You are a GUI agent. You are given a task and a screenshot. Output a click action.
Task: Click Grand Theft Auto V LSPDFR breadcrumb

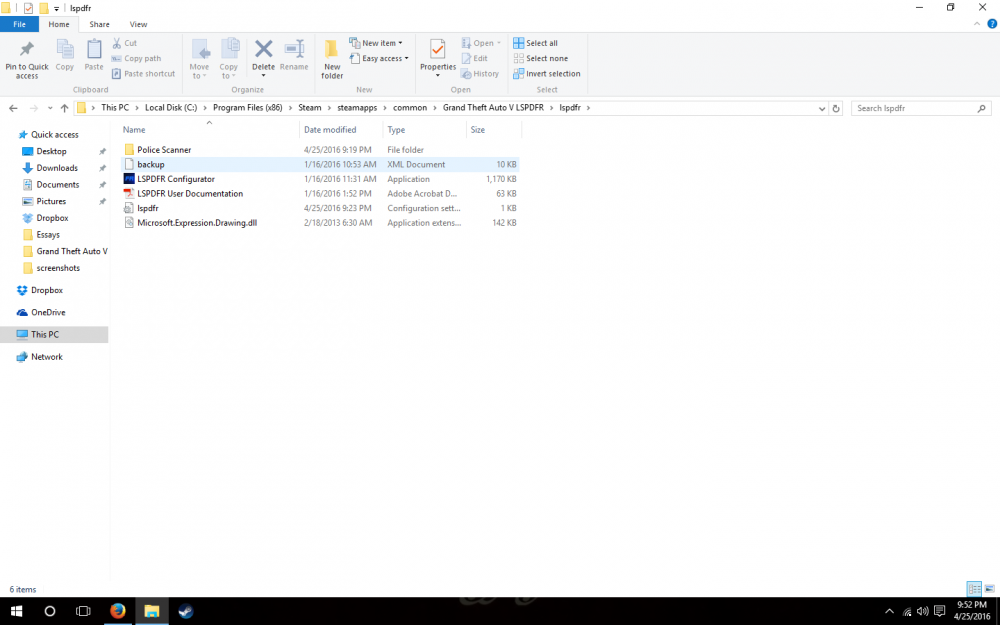pos(493,108)
